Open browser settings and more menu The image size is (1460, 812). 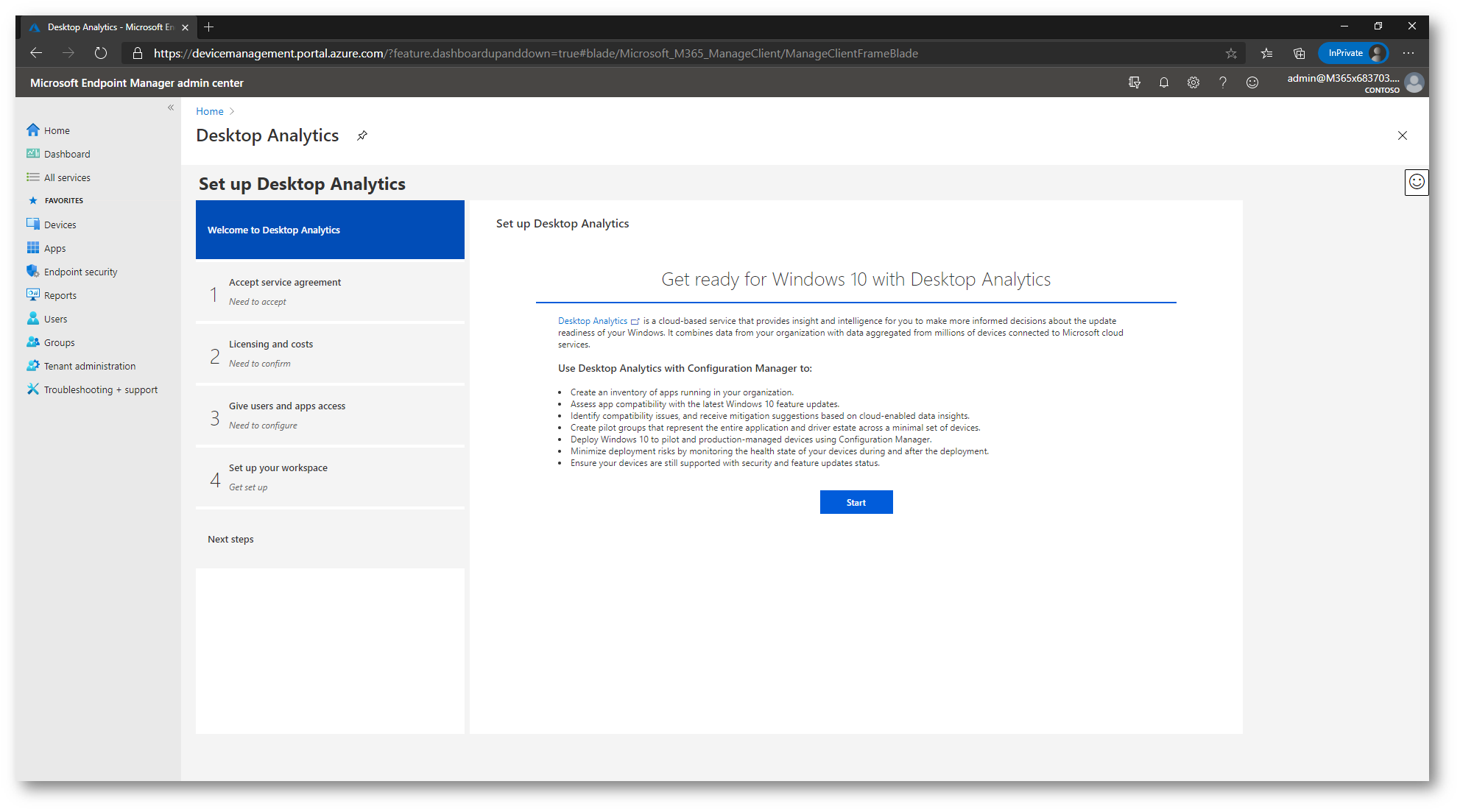click(1408, 53)
